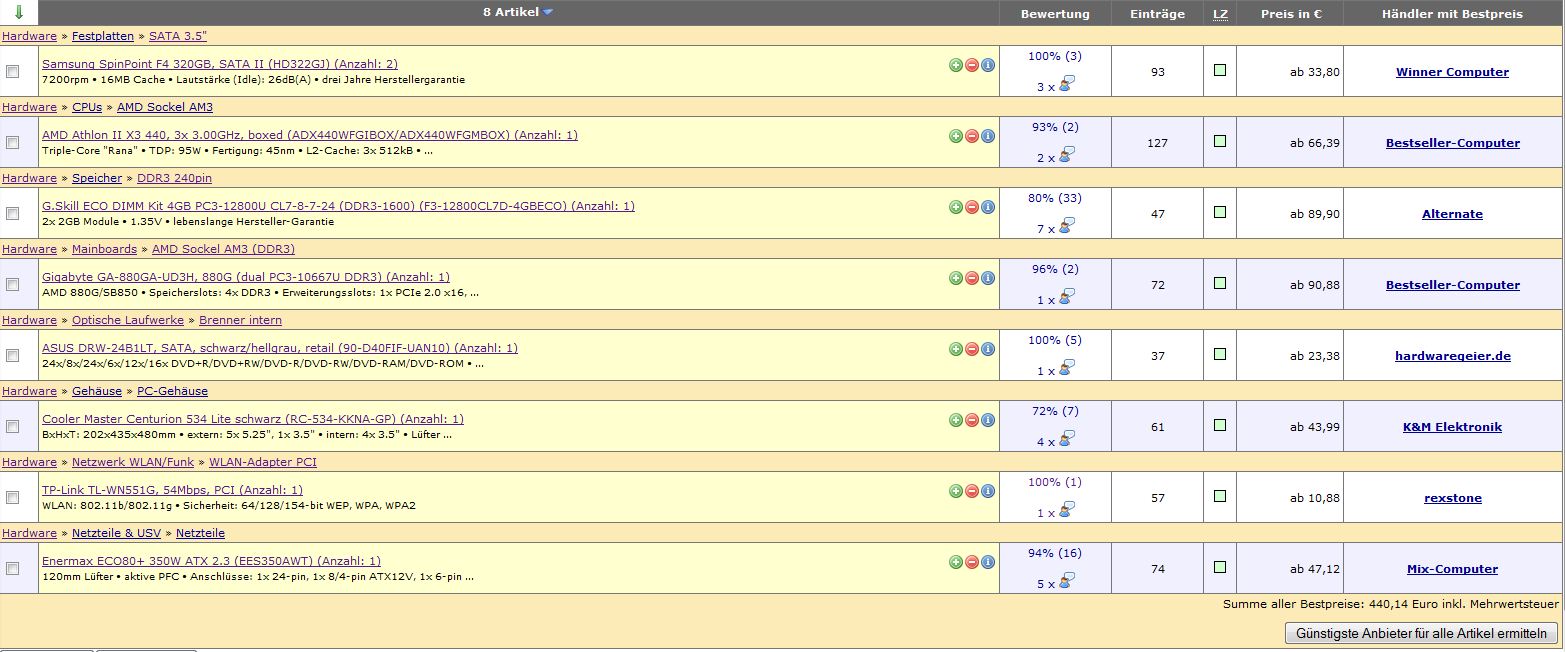Click the red minus for Enermax ECO80+ 350W
The width and height of the screenshot is (1565, 652).
pos(972,562)
